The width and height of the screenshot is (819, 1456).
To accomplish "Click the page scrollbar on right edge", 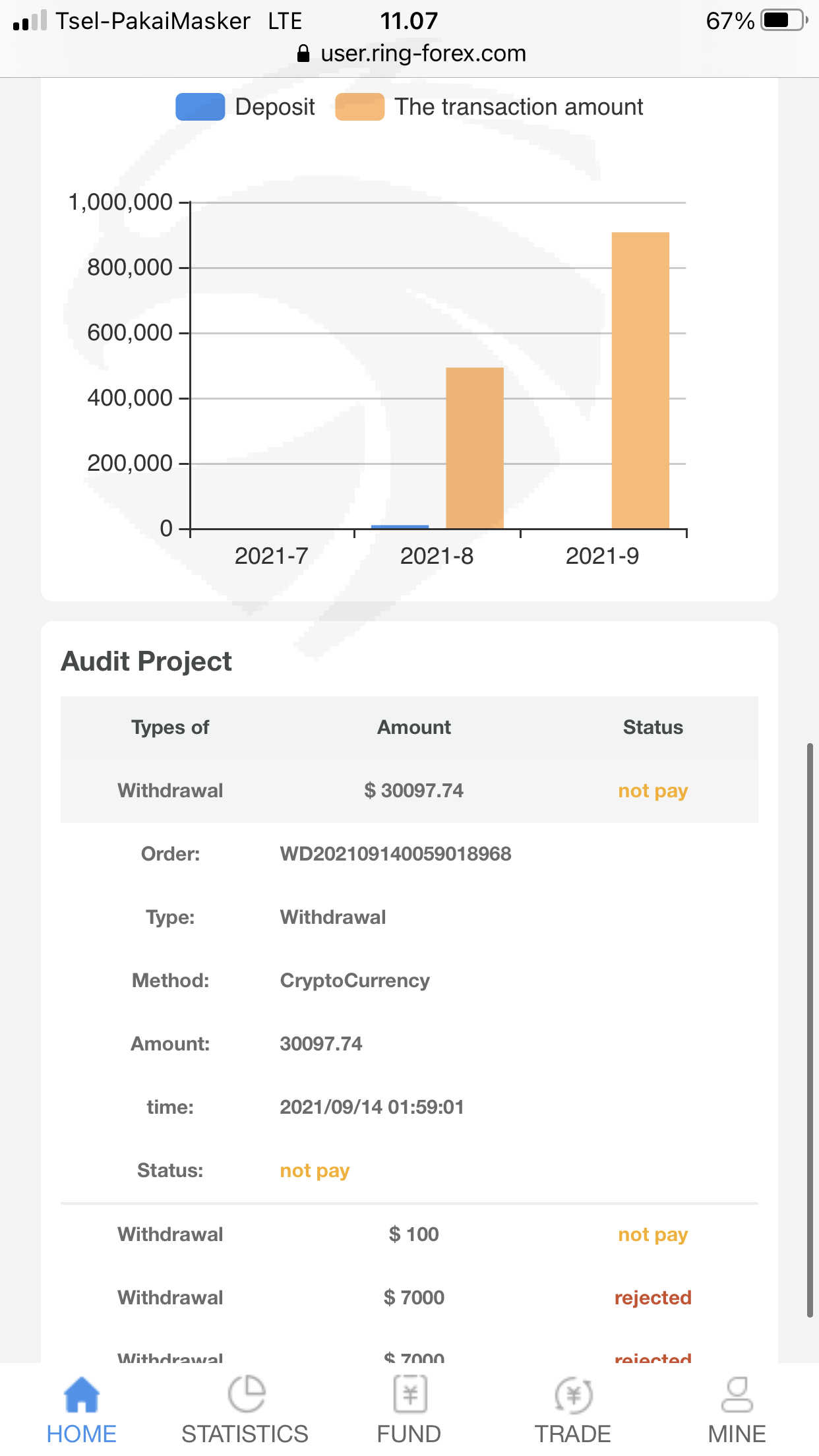I will pos(810,1029).
